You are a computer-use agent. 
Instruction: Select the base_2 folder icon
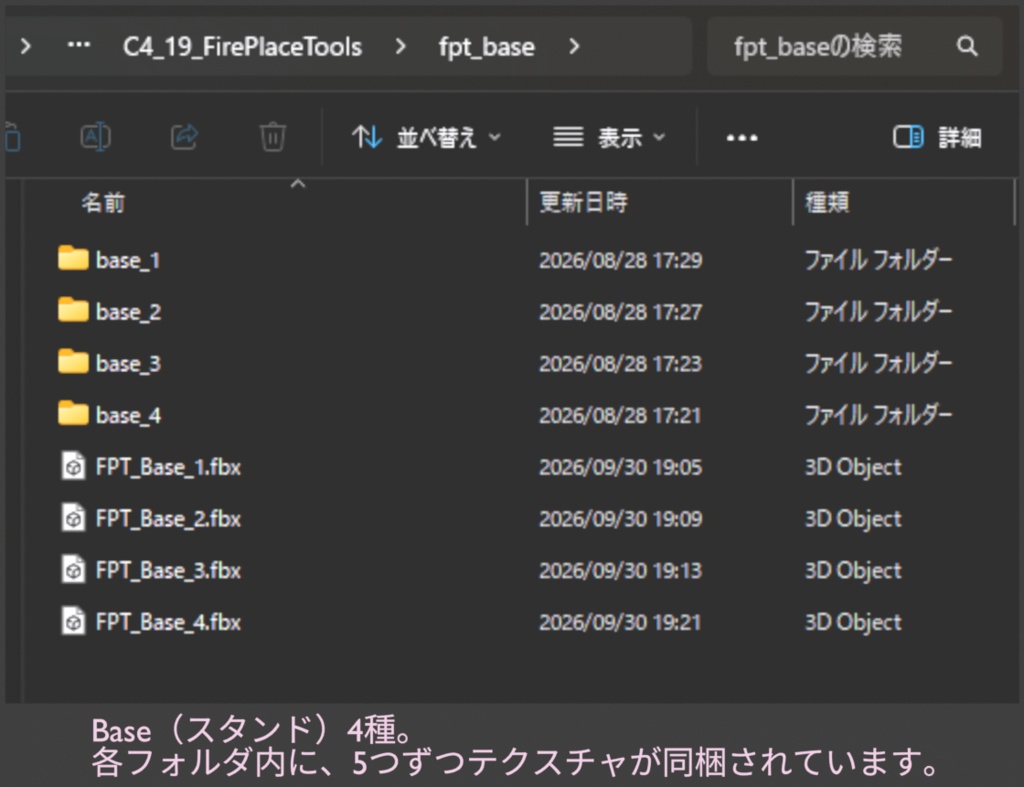pos(73,310)
